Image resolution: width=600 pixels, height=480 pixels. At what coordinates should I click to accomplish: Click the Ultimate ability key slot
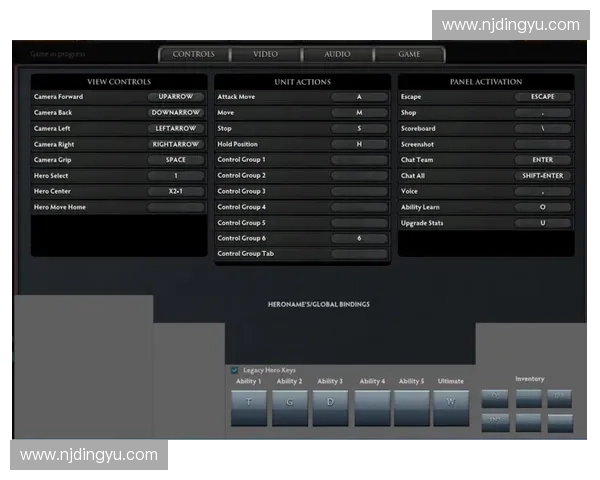450,408
